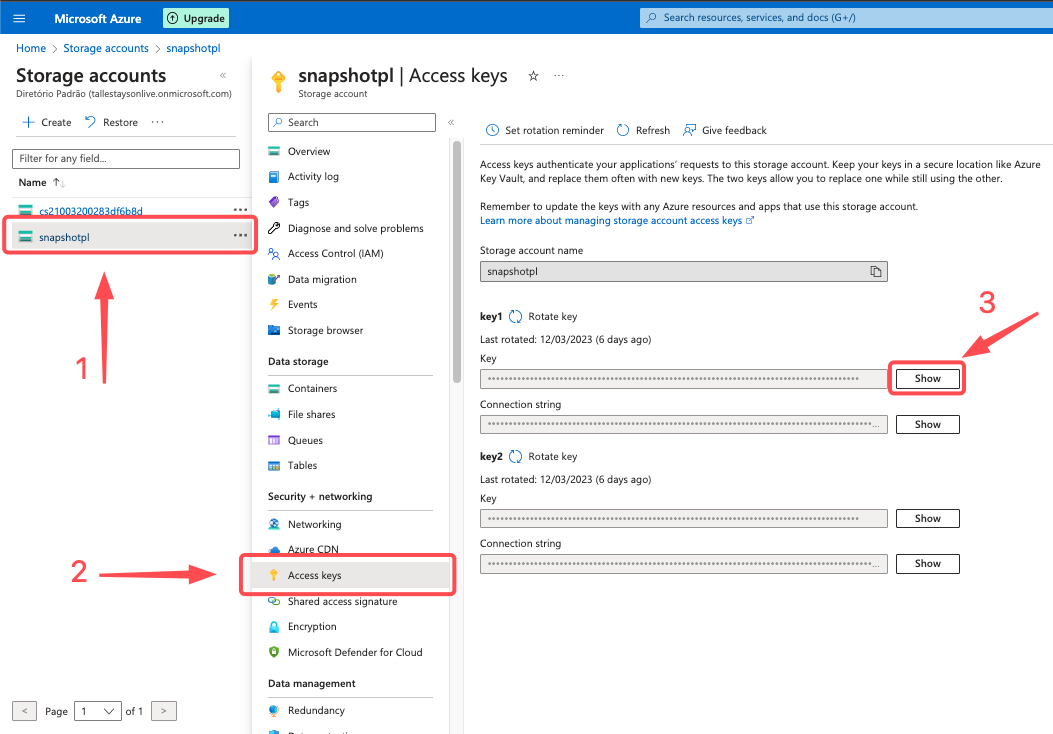Viewport: 1053px width, 734px height.
Task: Click the key1 Rotate key icon
Action: click(x=516, y=317)
